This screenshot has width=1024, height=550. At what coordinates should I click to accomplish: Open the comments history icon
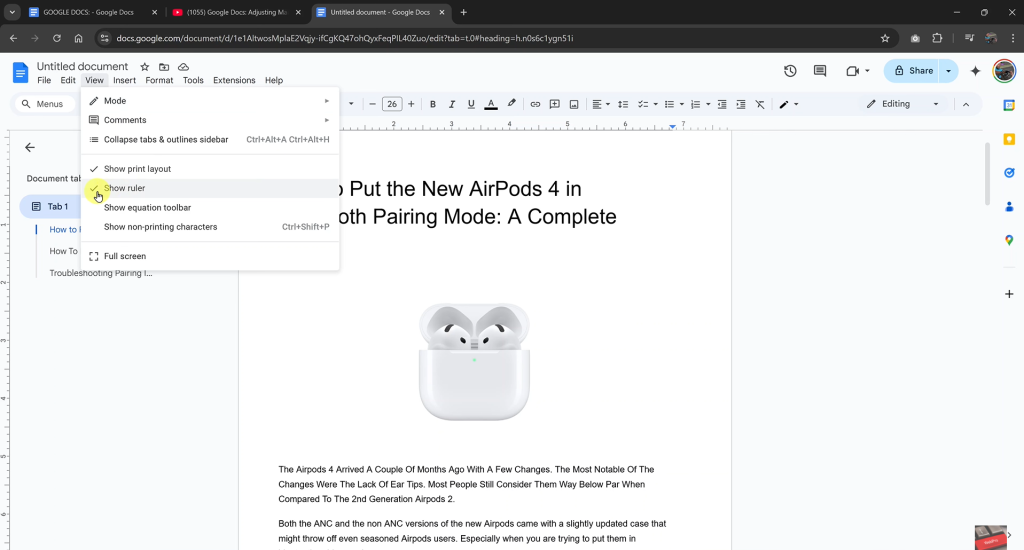pos(820,71)
